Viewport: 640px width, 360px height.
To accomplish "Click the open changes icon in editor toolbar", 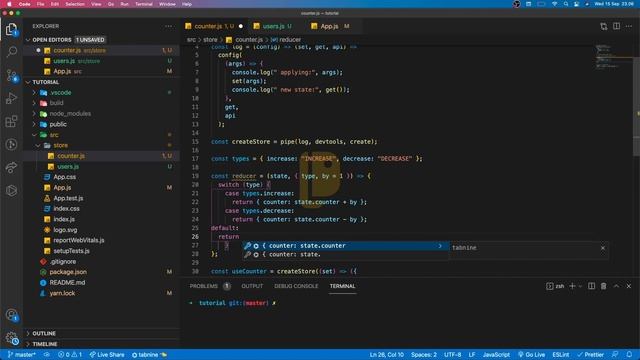I will click(x=604, y=27).
